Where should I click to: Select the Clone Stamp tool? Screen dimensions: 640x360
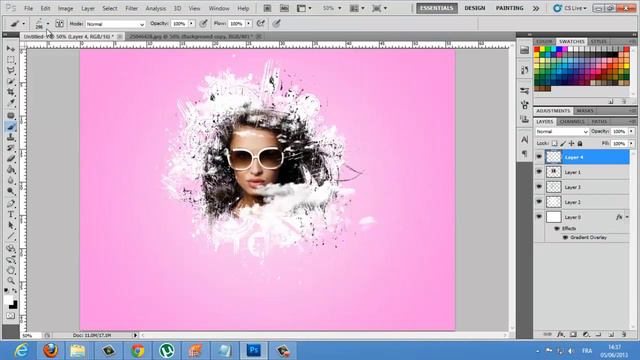(x=11, y=138)
